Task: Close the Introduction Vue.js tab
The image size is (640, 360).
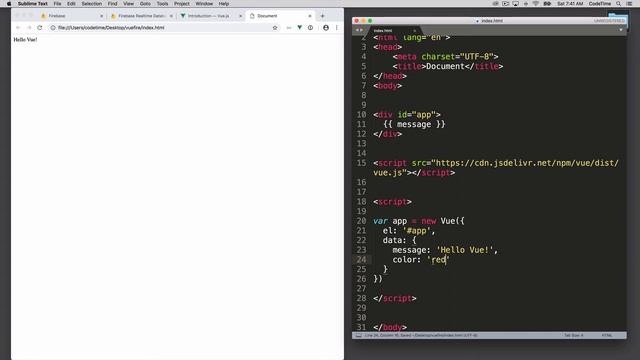Action: pos(240,16)
